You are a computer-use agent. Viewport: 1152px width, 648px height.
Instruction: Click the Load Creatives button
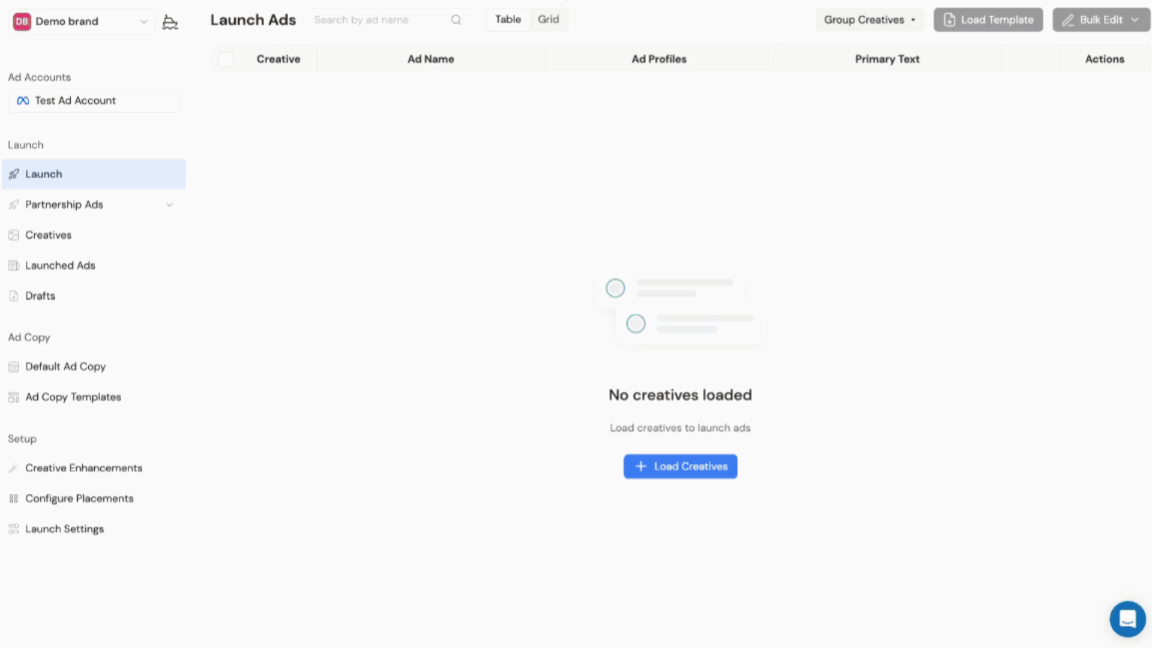tap(680, 467)
